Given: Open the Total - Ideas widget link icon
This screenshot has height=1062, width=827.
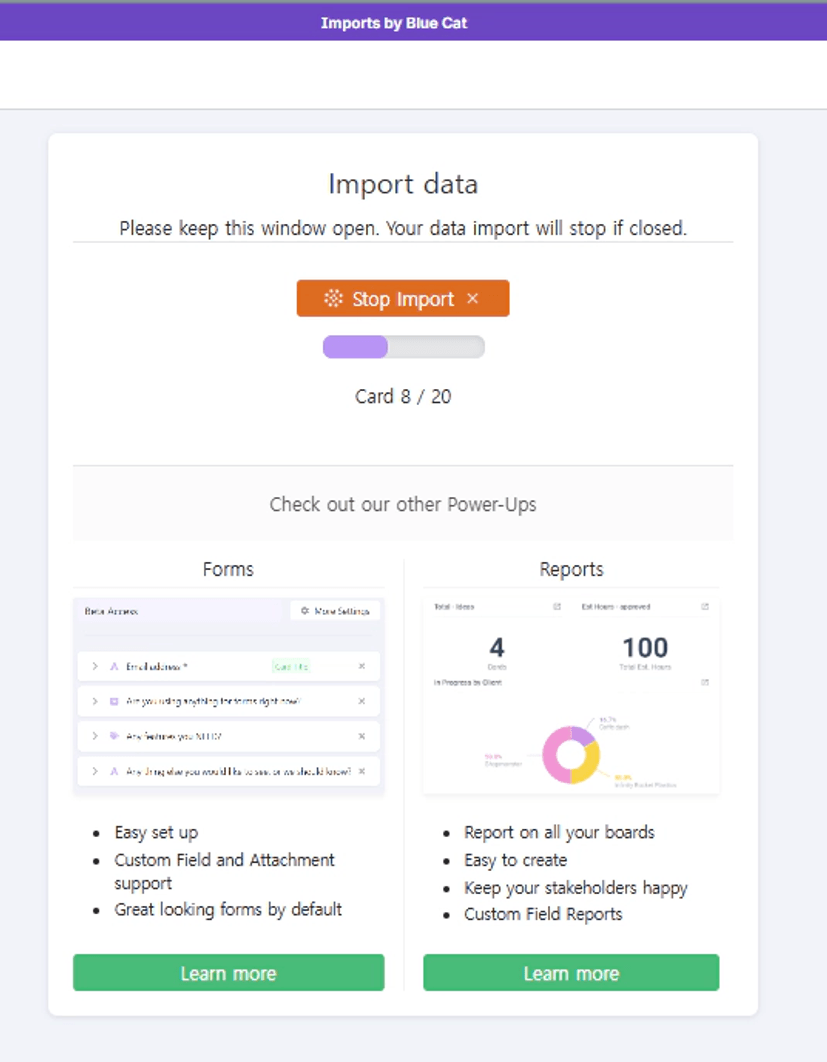Looking at the screenshot, I should pos(557,607).
